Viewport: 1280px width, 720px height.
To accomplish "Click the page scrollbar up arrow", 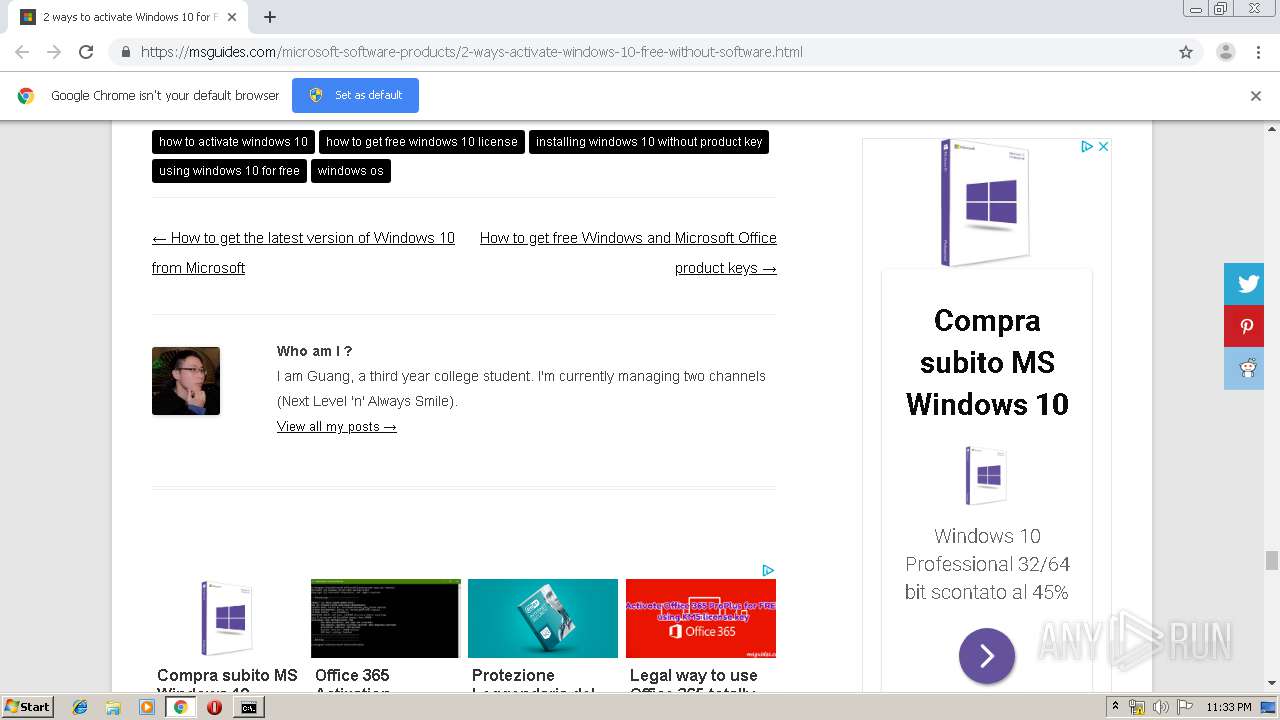I will [1272, 129].
